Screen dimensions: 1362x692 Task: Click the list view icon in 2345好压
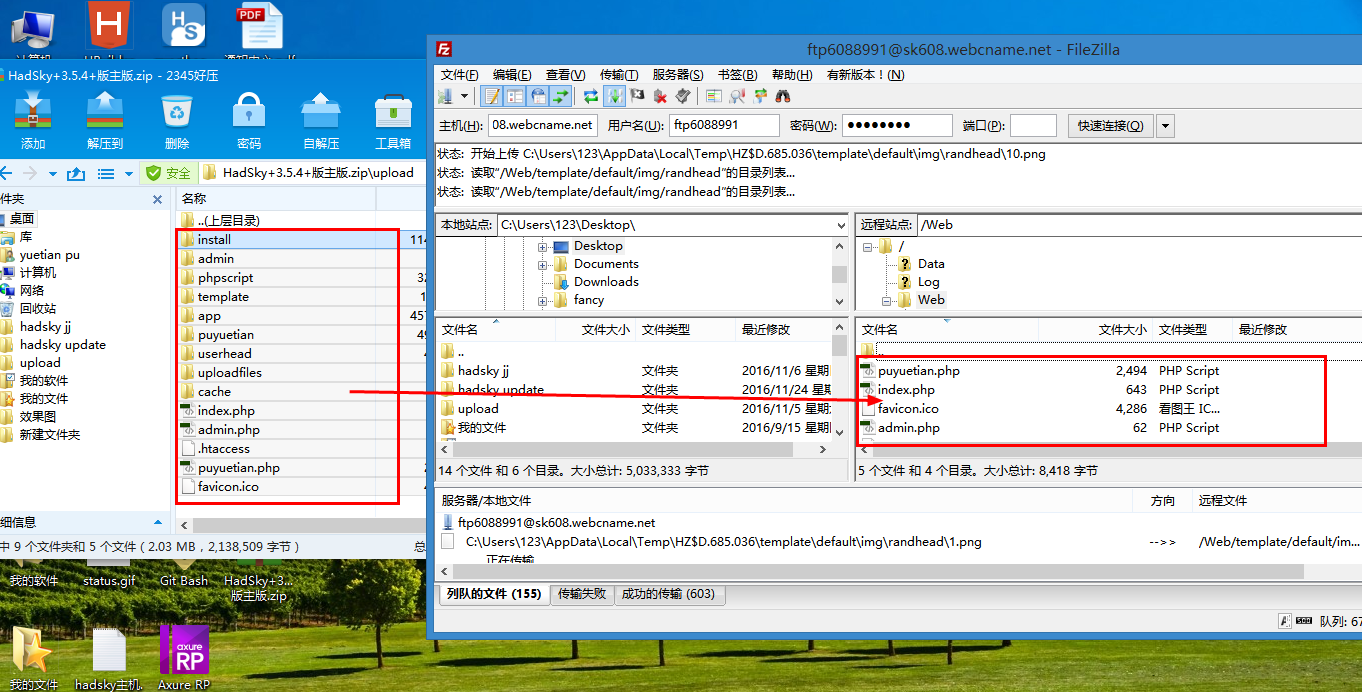[x=106, y=173]
